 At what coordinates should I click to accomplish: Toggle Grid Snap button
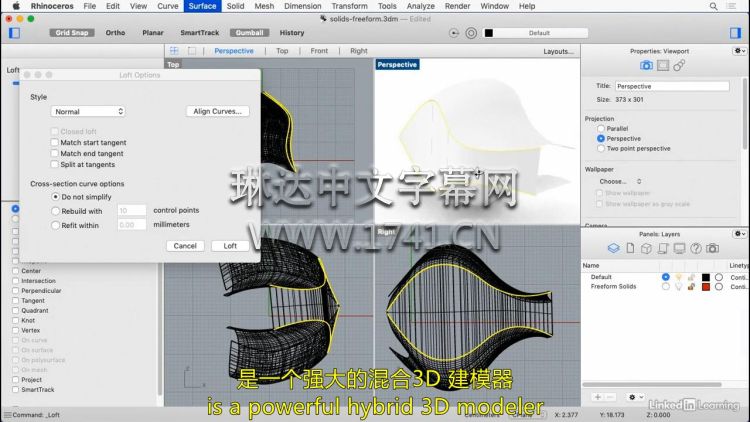(72, 33)
